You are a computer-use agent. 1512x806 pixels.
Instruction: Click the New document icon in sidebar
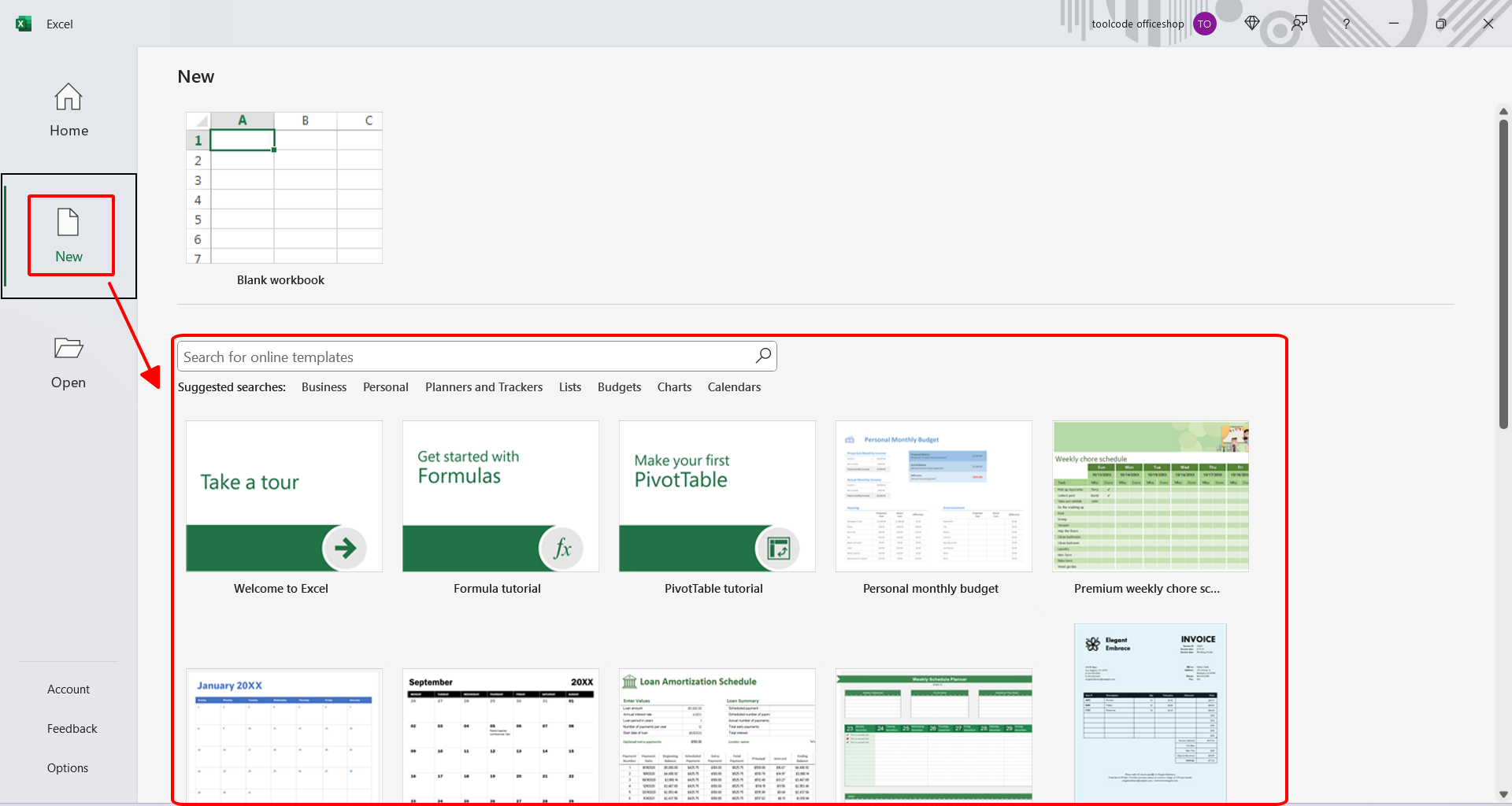[69, 222]
